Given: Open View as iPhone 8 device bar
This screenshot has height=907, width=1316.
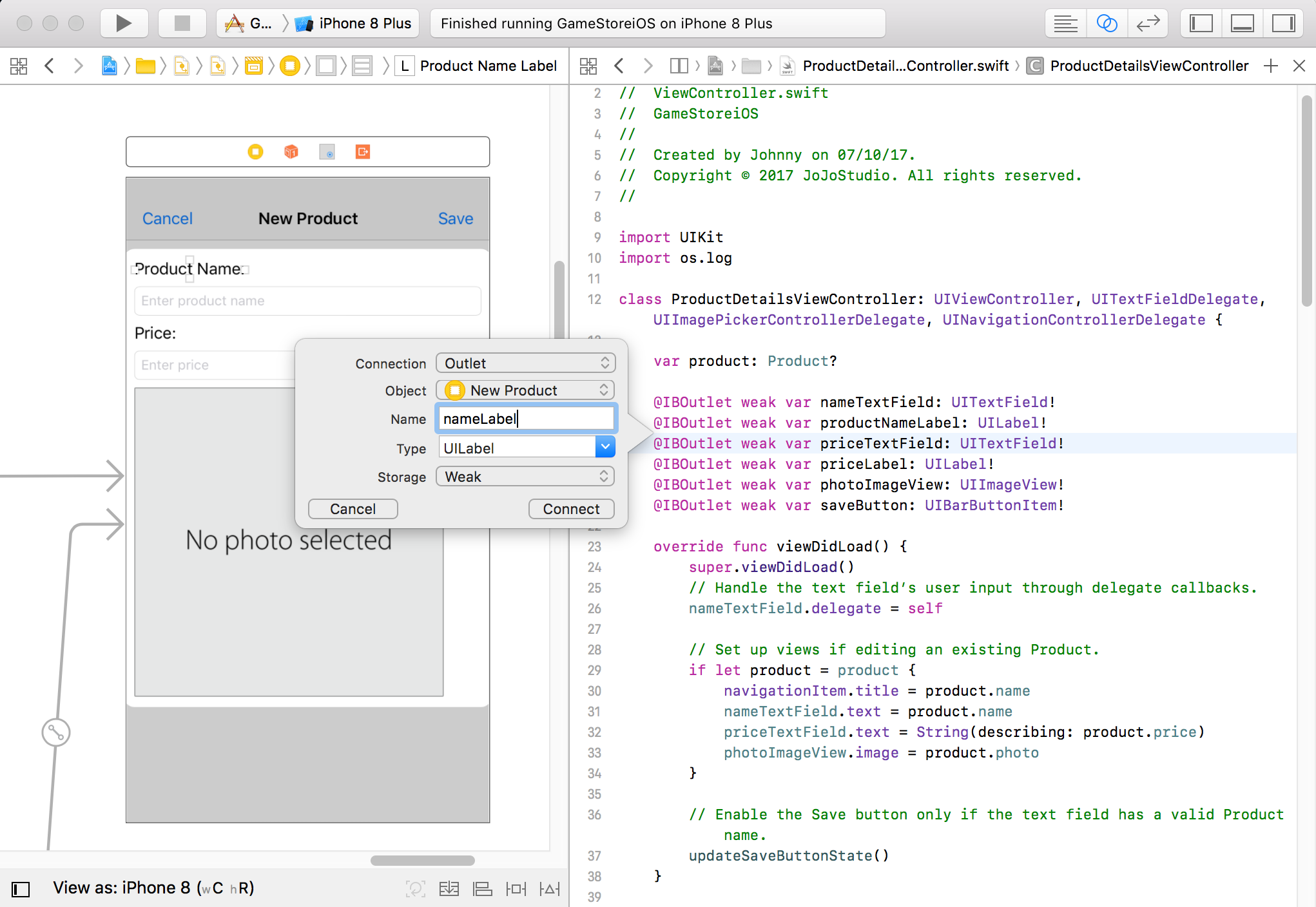Looking at the screenshot, I should click(153, 888).
